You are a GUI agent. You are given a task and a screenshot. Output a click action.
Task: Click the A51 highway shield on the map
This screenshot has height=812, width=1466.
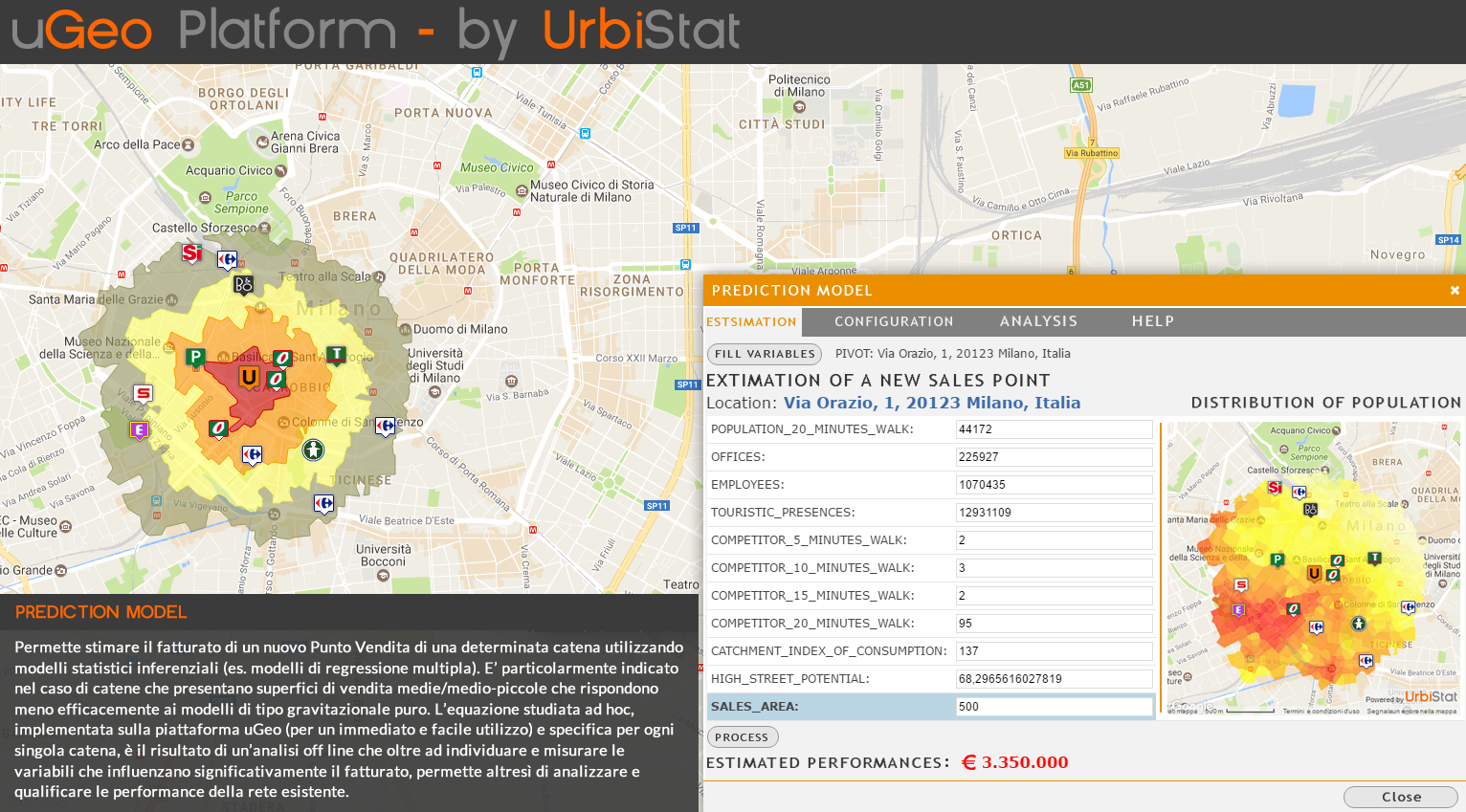pyautogui.click(x=1080, y=85)
